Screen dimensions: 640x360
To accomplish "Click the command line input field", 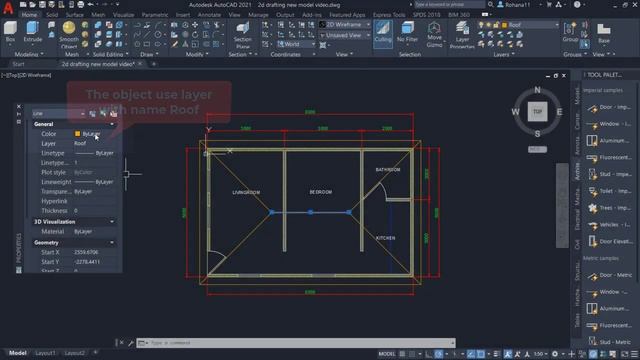I will (296, 343).
